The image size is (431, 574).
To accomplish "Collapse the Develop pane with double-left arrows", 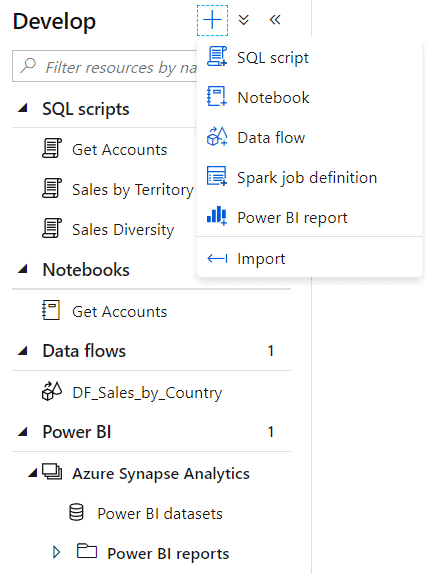I will [x=275, y=20].
